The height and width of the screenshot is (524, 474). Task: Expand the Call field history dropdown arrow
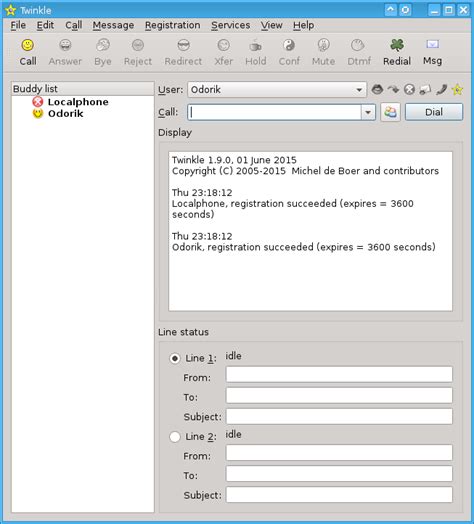coord(368,112)
